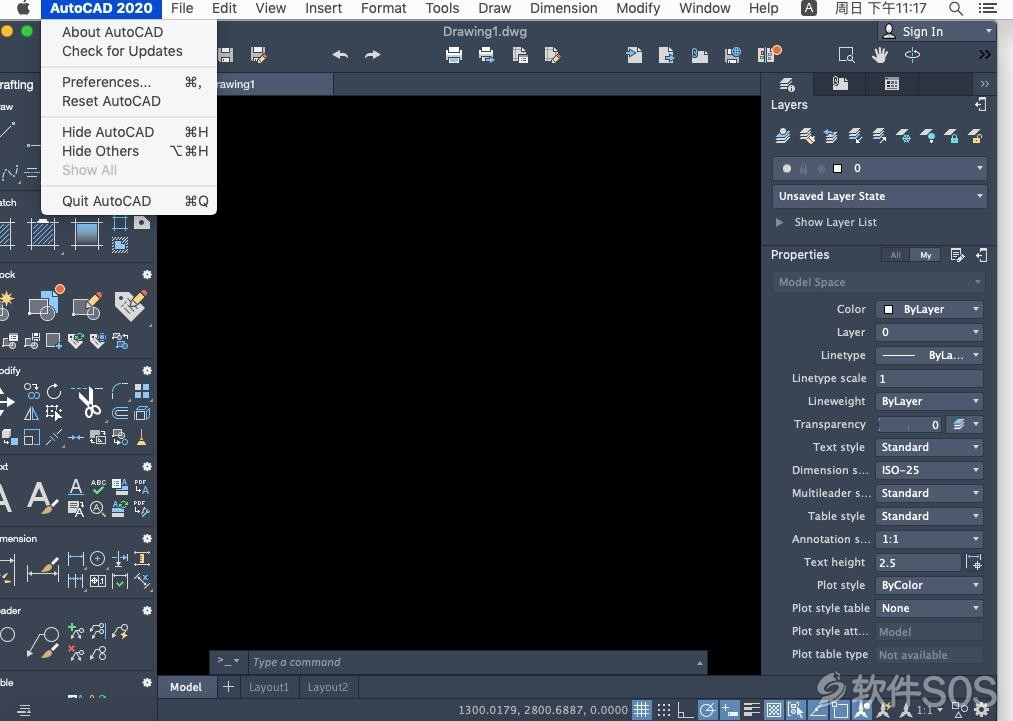
Task: Open the Sign In dropdown
Action: (x=936, y=32)
